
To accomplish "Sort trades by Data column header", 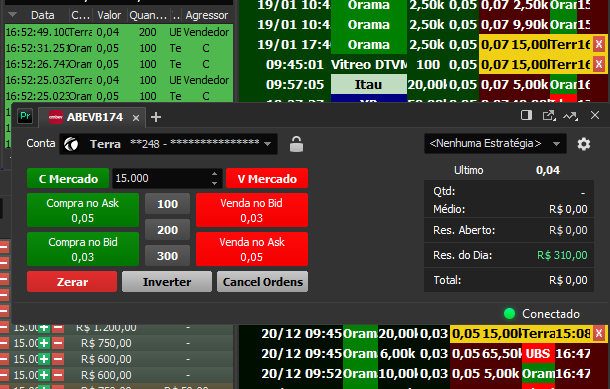I will tap(42, 15).
